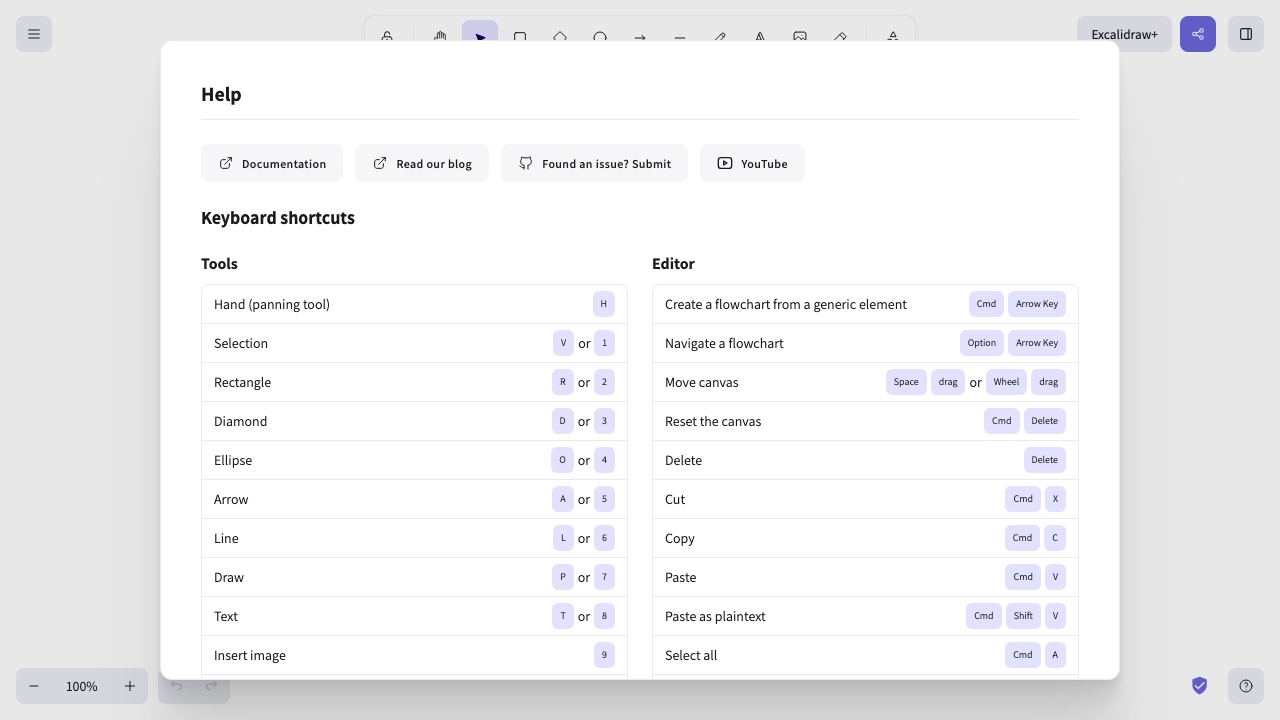Click the D key badge for Diamond
The image size is (1280, 720).
[563, 421]
